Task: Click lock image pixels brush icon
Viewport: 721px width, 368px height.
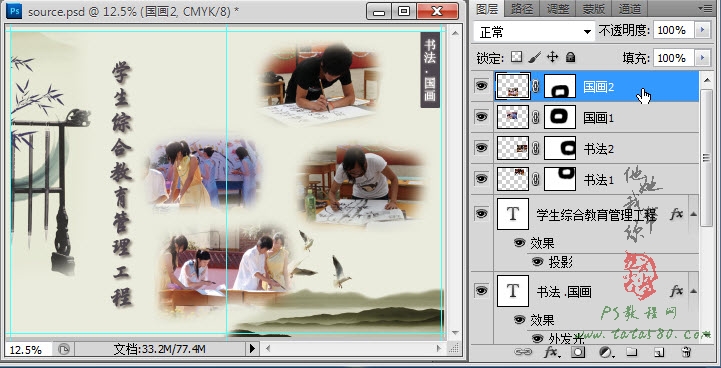Action: pos(534,57)
